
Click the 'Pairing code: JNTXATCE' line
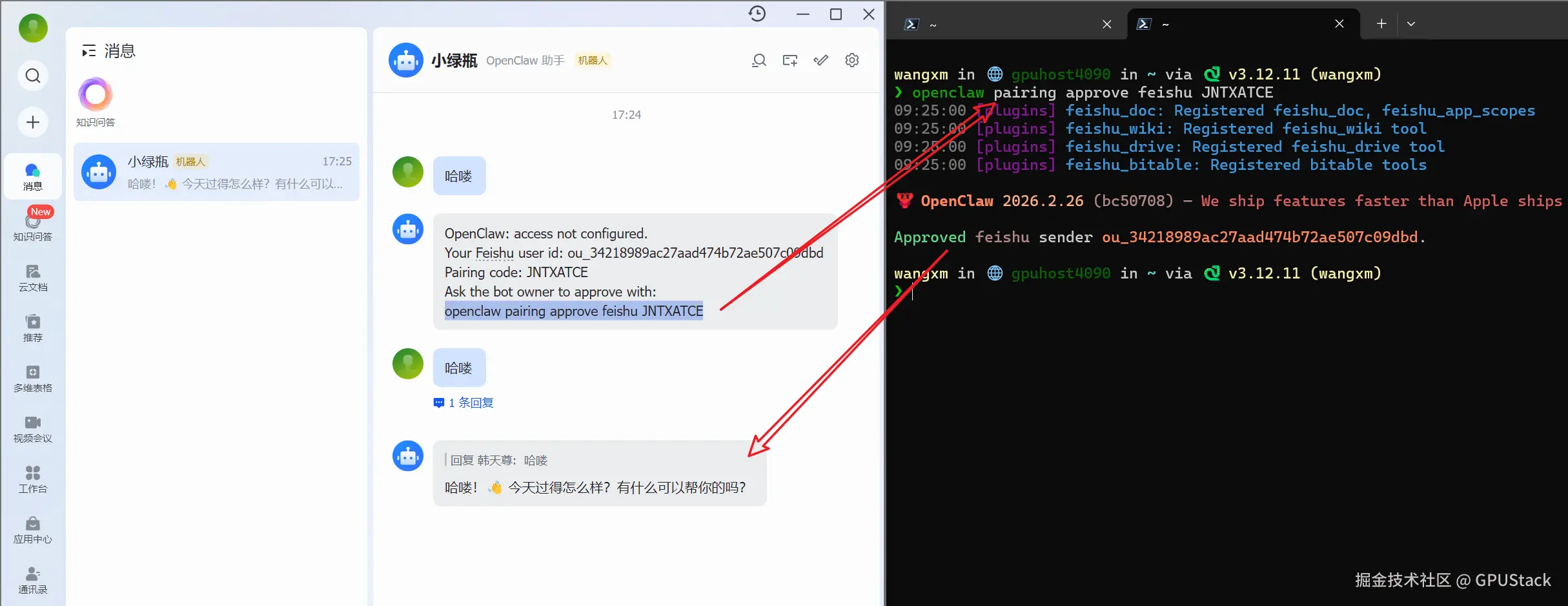pos(516,272)
